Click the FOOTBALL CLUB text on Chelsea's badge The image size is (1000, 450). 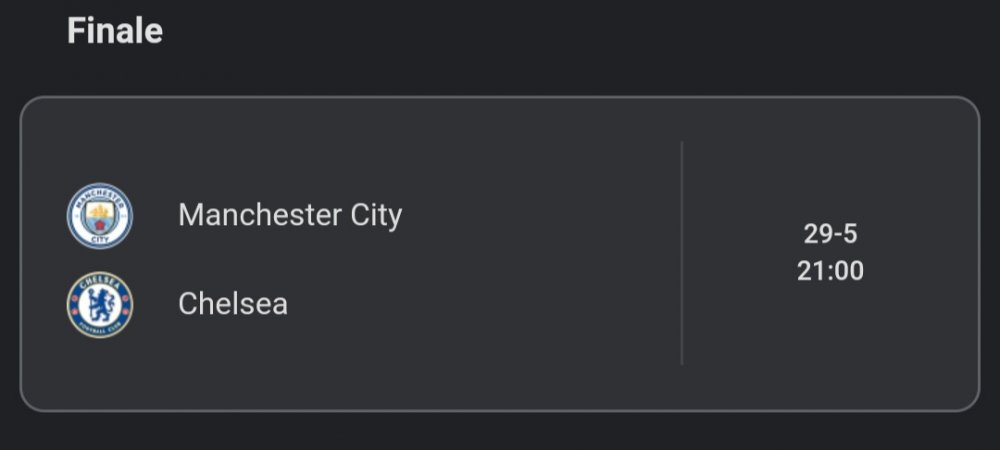[x=100, y=329]
